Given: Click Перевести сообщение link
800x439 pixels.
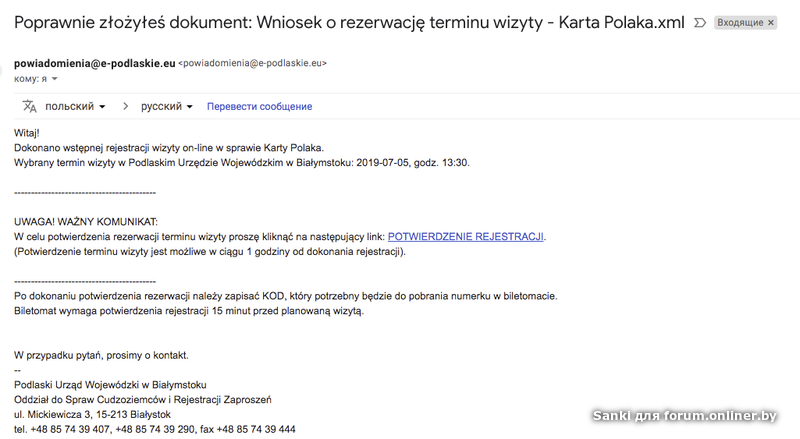Looking at the screenshot, I should 259,107.
